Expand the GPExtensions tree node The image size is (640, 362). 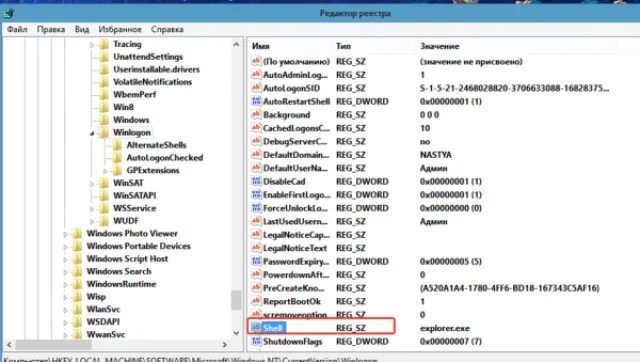coord(105,171)
